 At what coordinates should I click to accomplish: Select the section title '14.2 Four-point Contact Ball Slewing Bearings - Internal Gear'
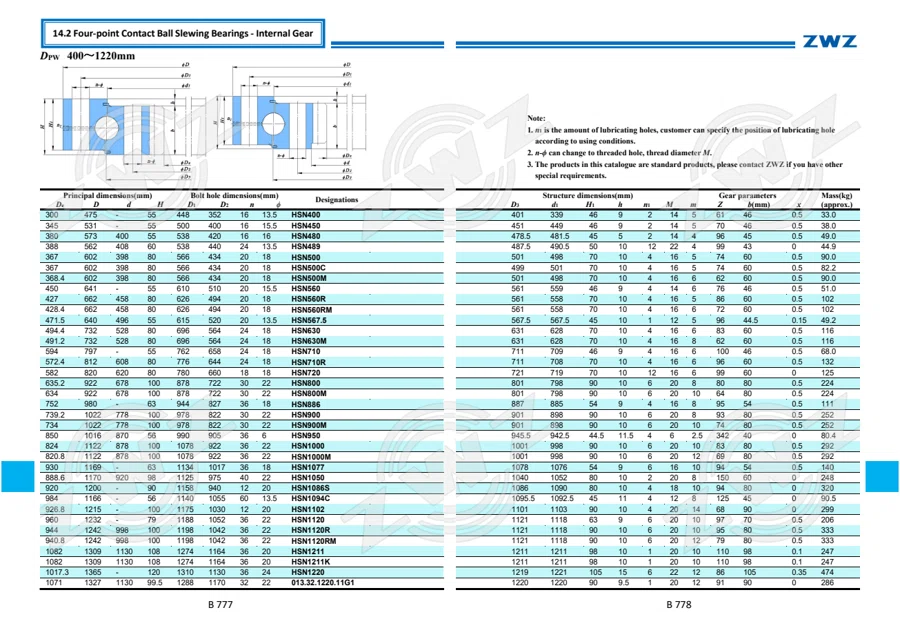(183, 33)
